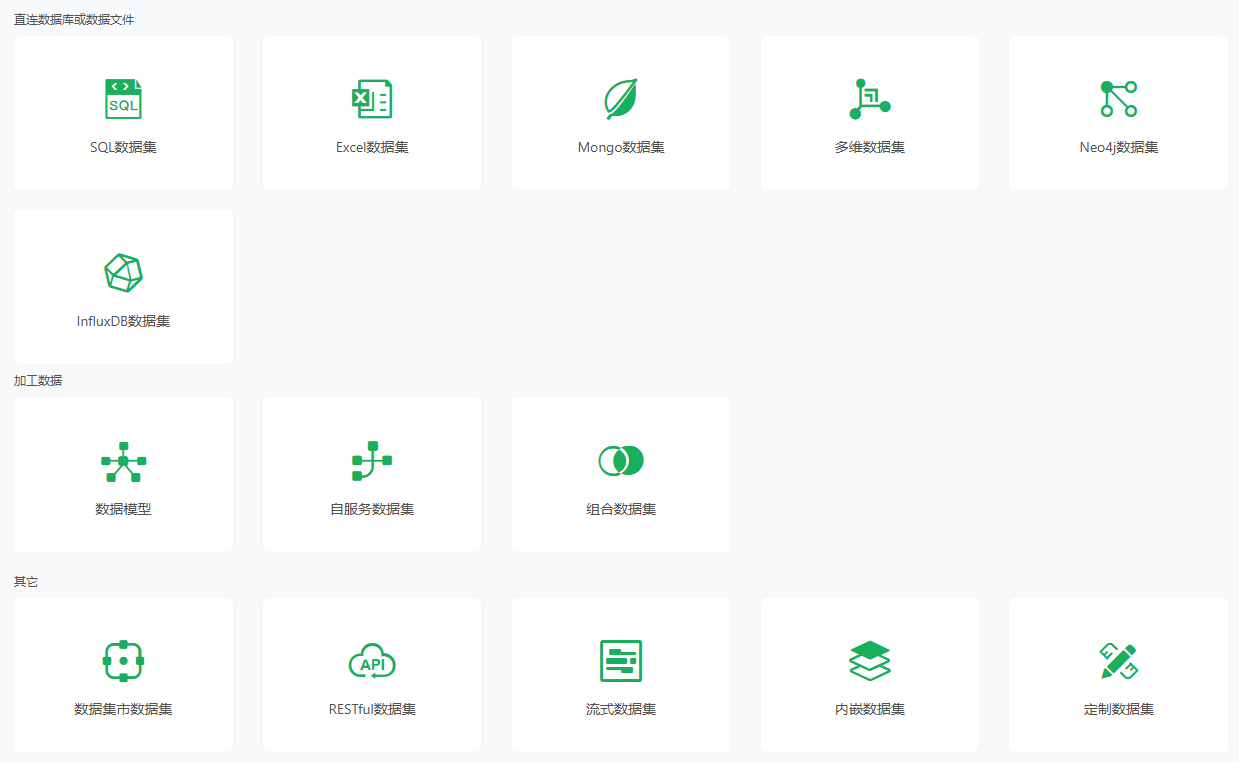The height and width of the screenshot is (762, 1239).
Task: Click the InfluxDB数据集 polyhedron icon
Action: tap(123, 273)
